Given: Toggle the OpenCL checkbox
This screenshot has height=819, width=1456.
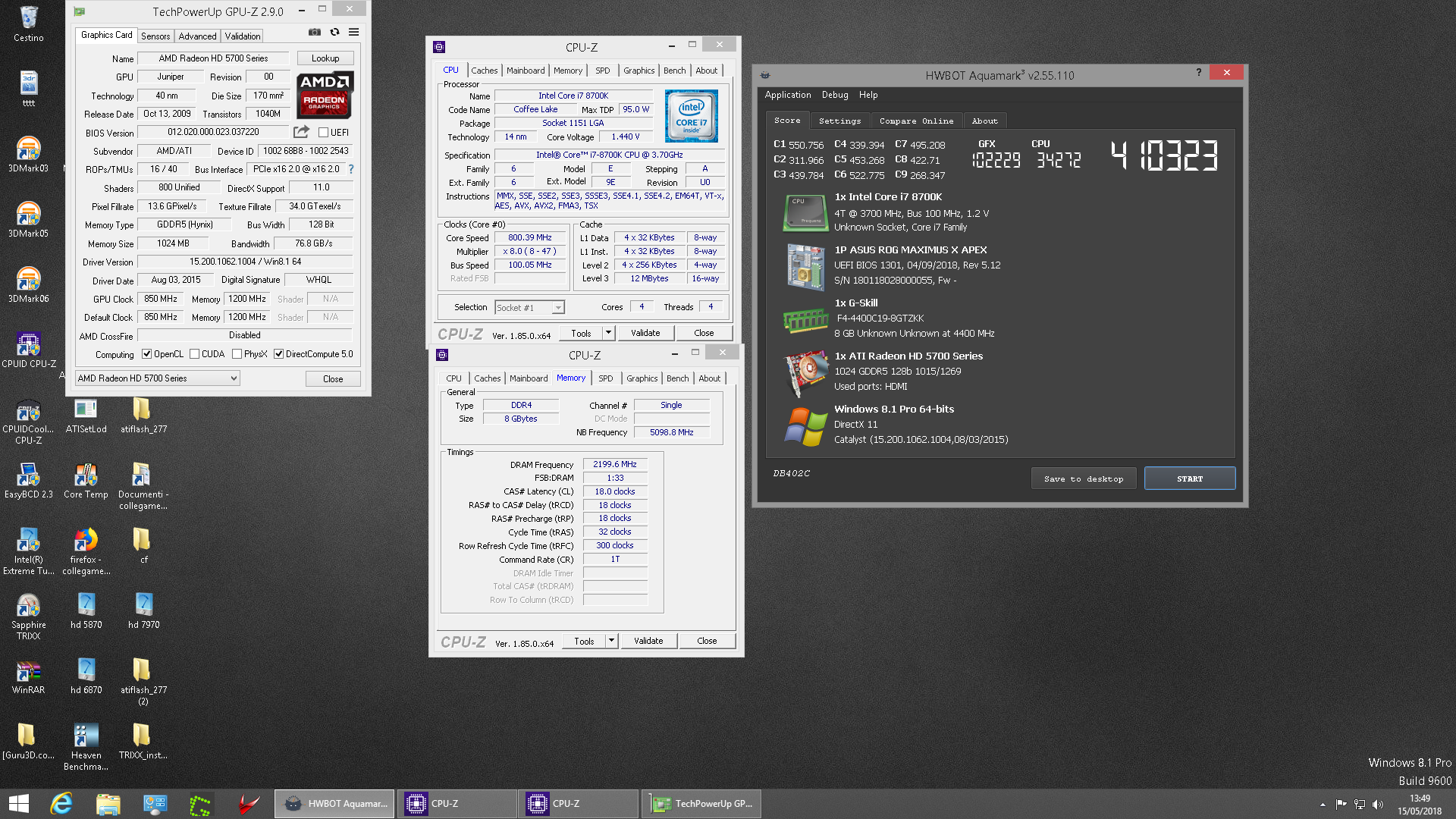Looking at the screenshot, I should click(x=147, y=354).
